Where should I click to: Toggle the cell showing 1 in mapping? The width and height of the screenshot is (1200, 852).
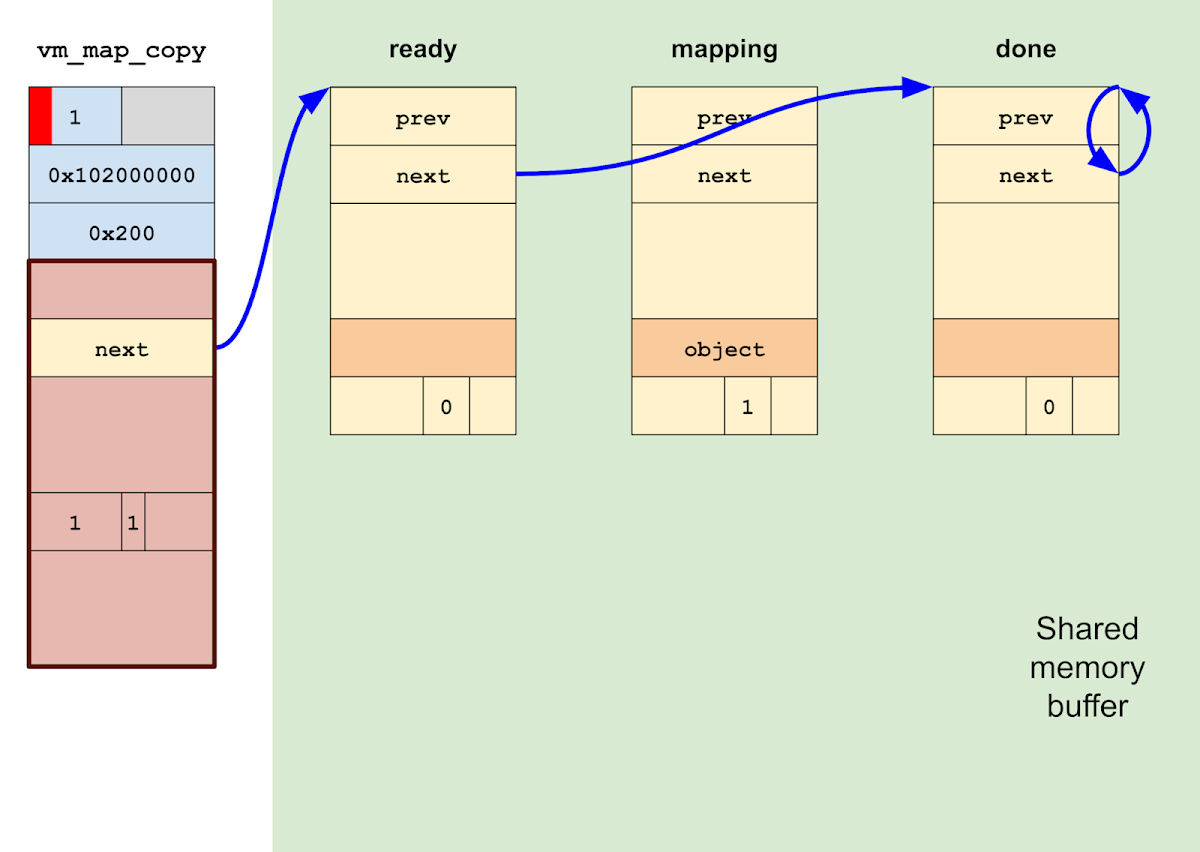pos(747,406)
